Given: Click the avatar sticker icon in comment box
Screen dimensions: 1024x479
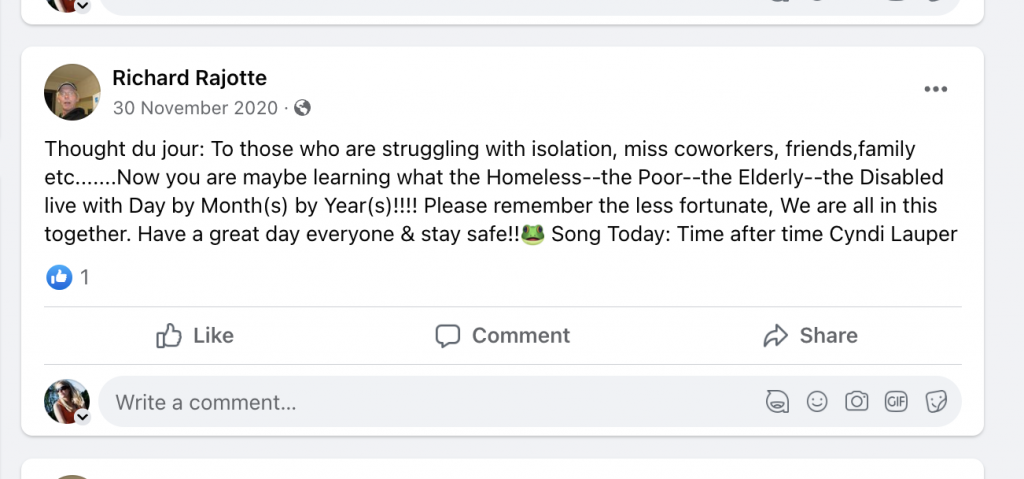Looking at the screenshot, I should pyautogui.click(x=777, y=402).
